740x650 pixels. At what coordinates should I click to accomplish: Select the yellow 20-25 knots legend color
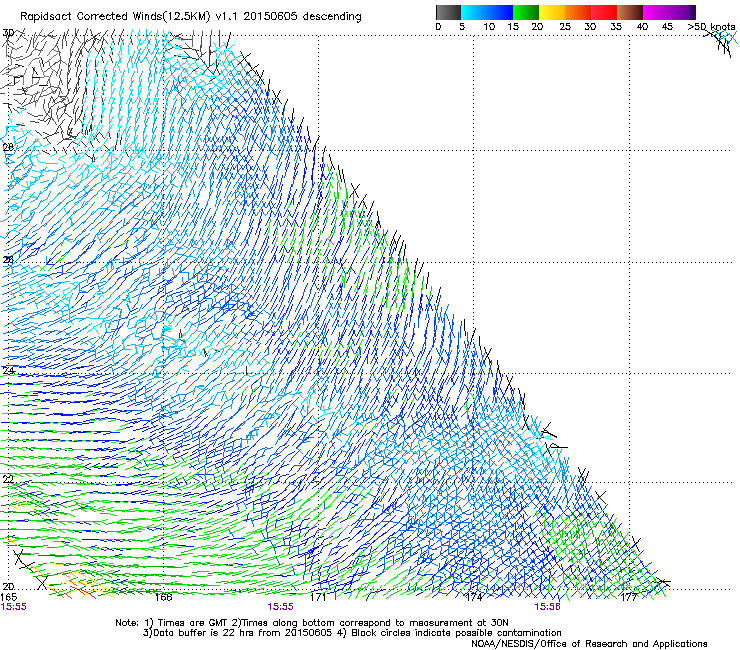[552, 12]
